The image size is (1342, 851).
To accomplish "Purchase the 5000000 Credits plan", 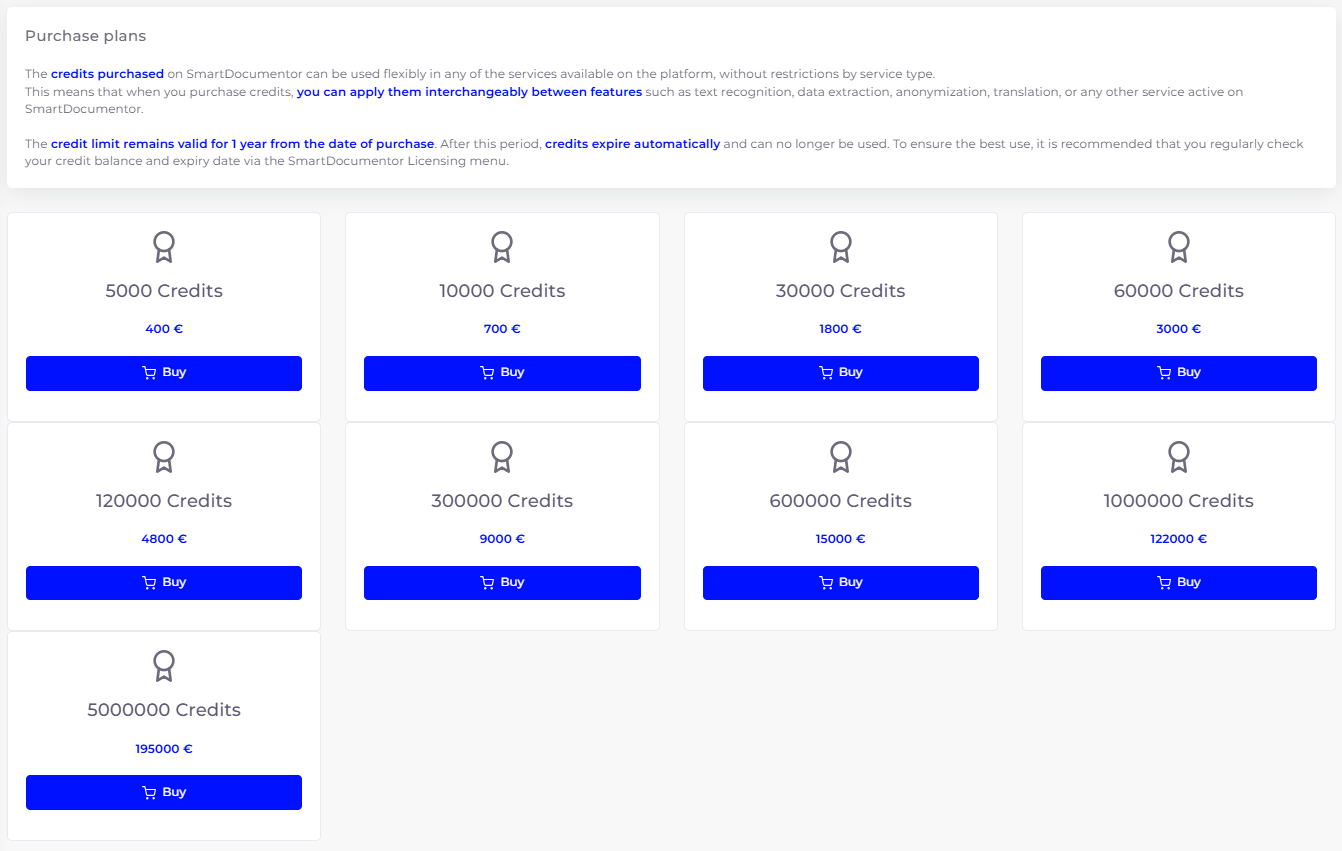I will (x=164, y=792).
